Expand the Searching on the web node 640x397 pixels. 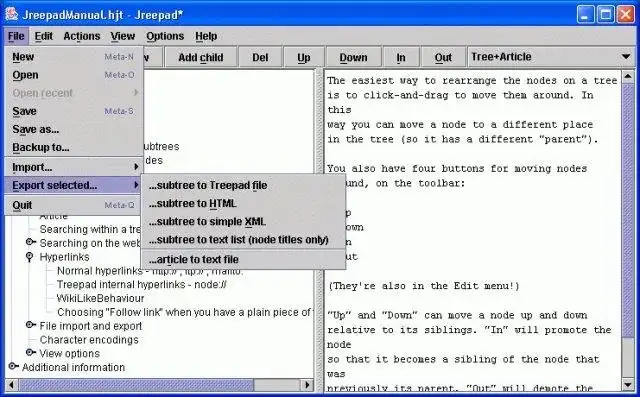pos(31,242)
